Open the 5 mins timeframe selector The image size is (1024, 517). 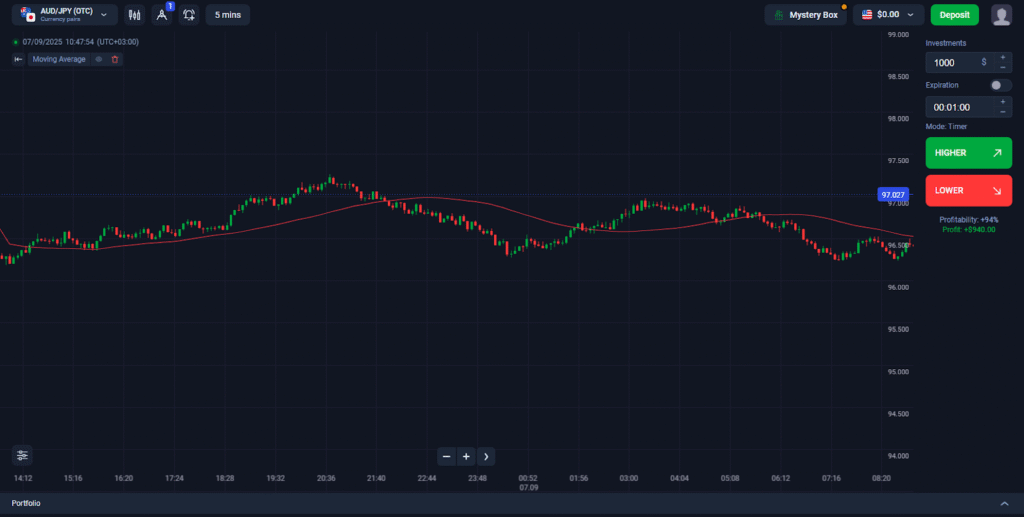coord(228,15)
